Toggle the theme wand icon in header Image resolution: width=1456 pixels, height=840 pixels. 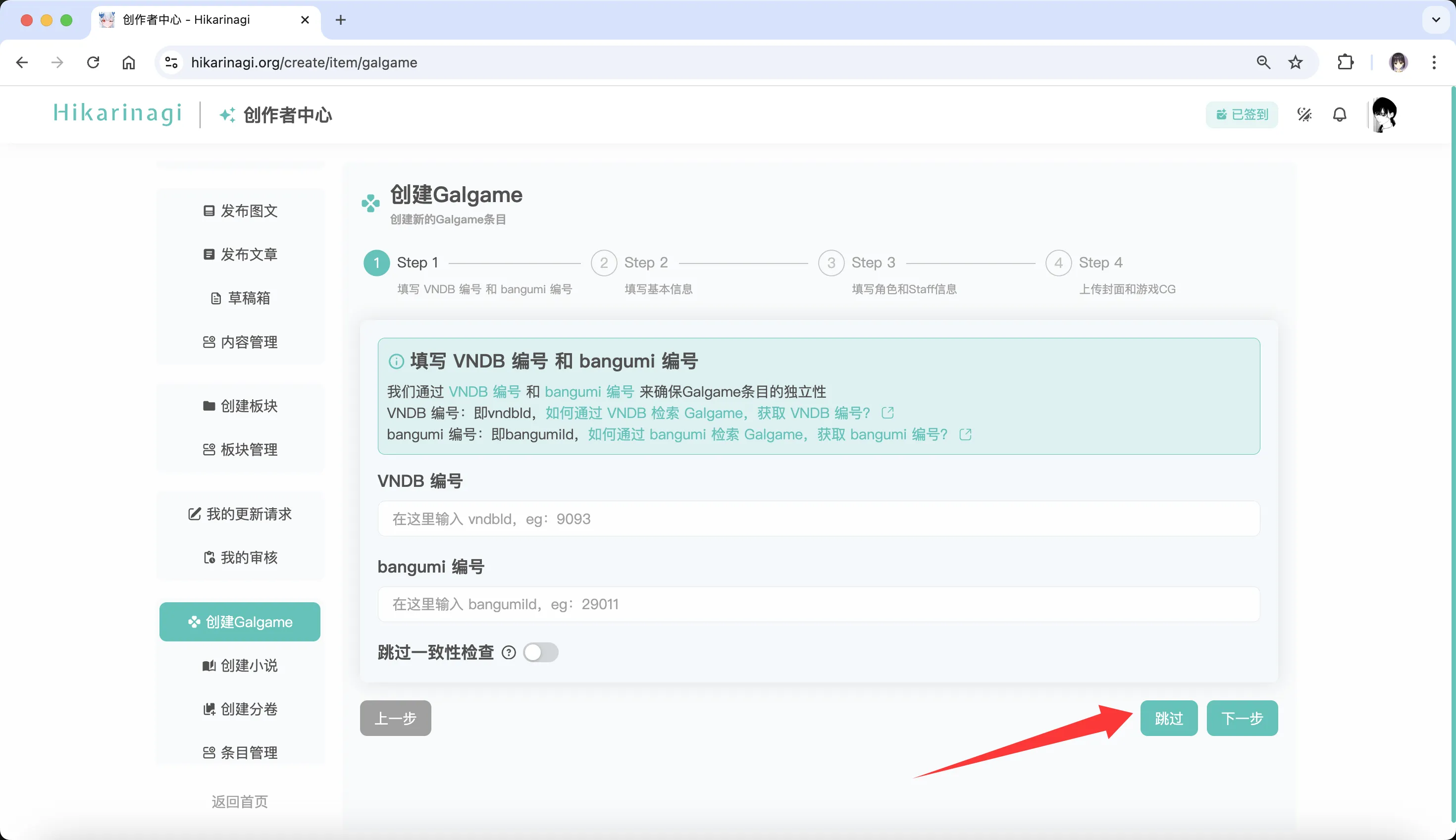click(x=1304, y=115)
